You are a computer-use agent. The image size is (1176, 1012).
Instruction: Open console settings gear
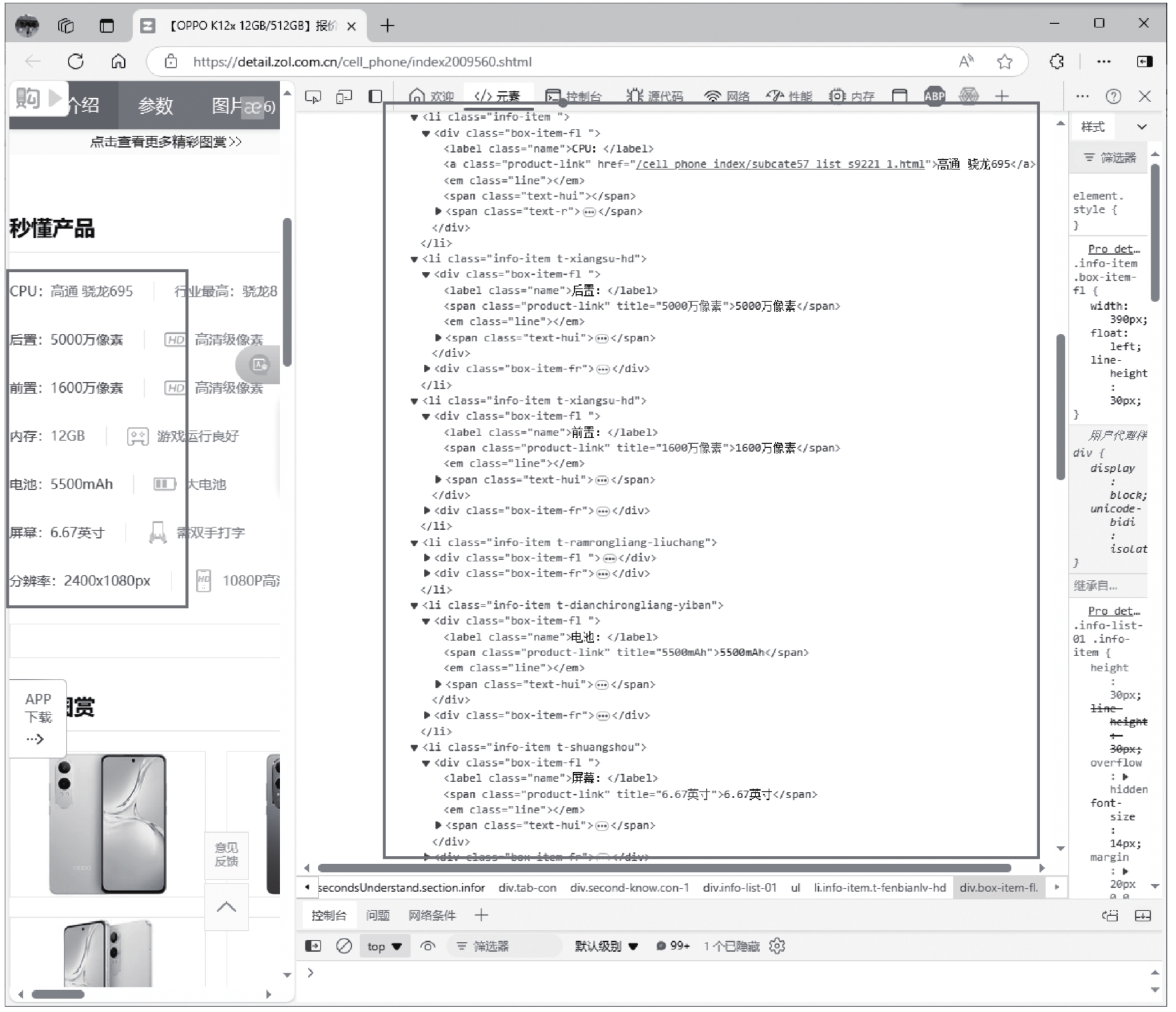coord(777,946)
